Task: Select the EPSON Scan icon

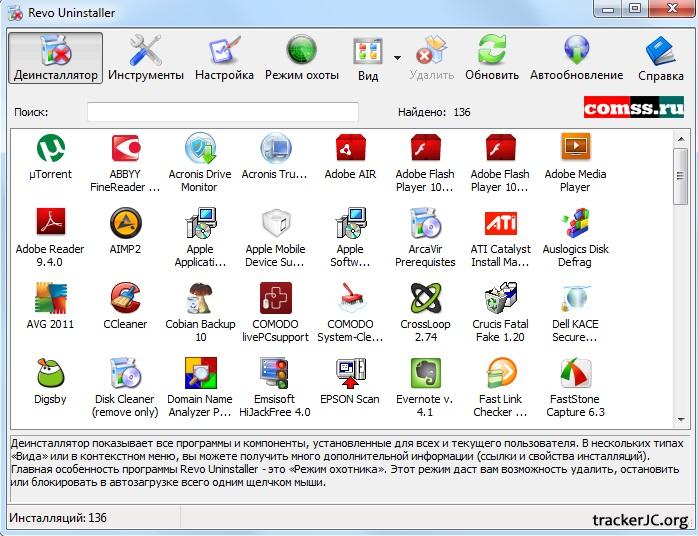Action: click(x=350, y=373)
